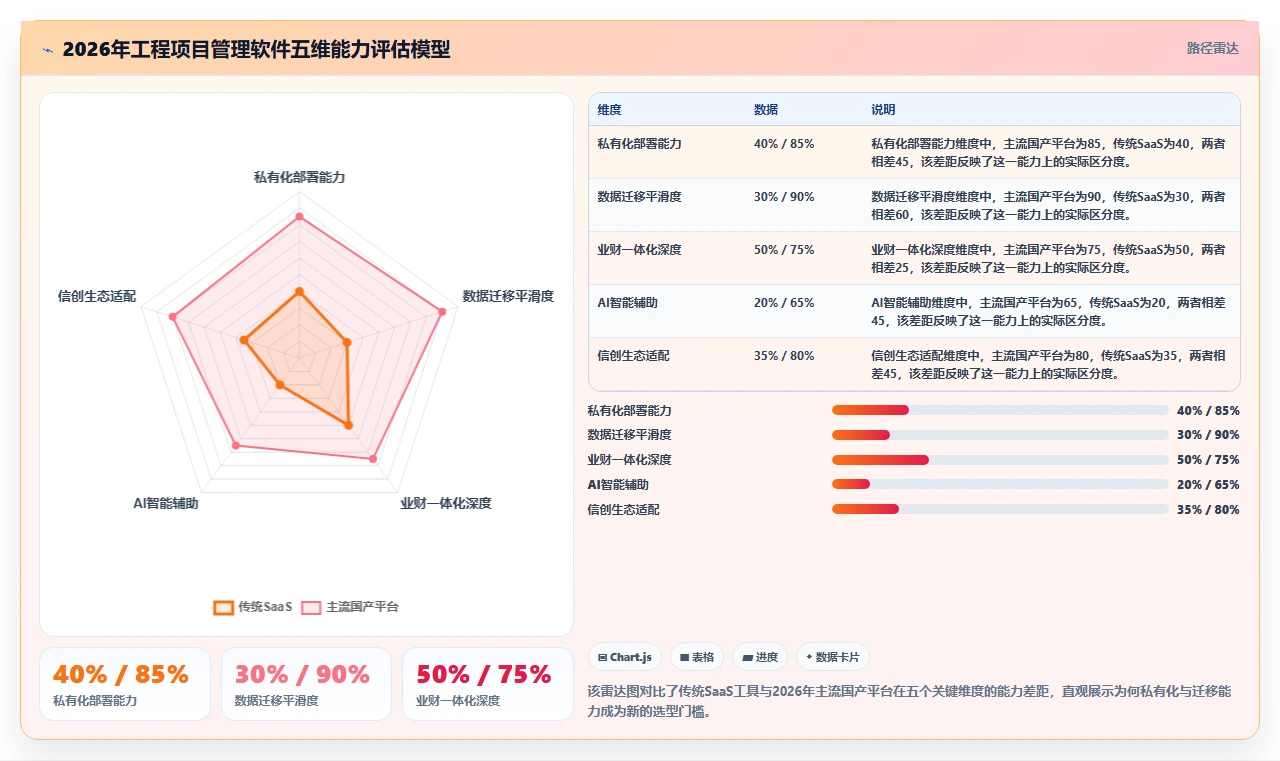Click radar axis label 私有化部署能力

(x=299, y=177)
